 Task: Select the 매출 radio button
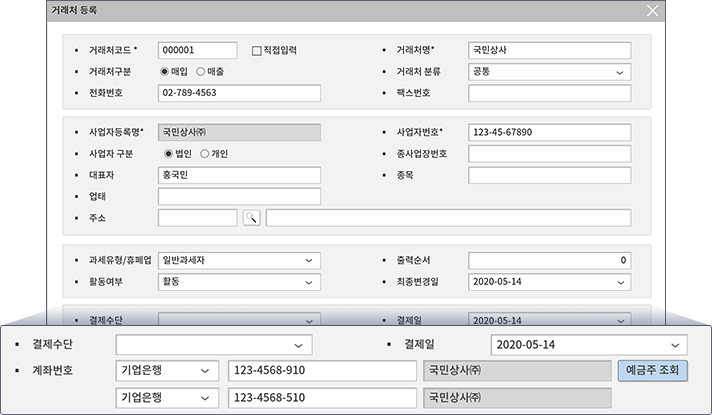click(x=200, y=72)
